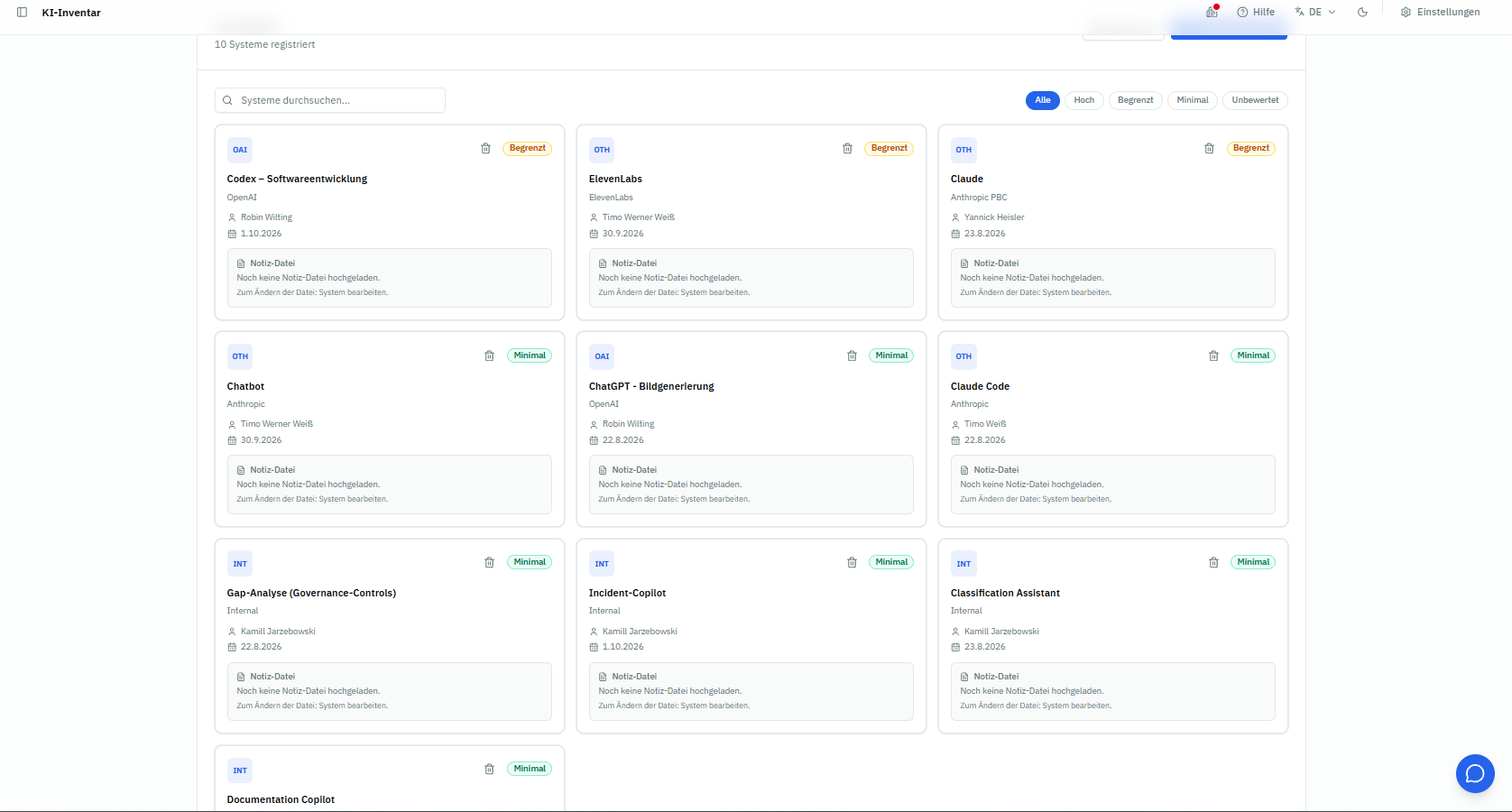This screenshot has width=1512, height=812.
Task: Delete the ElevenLabs system
Action: click(847, 149)
